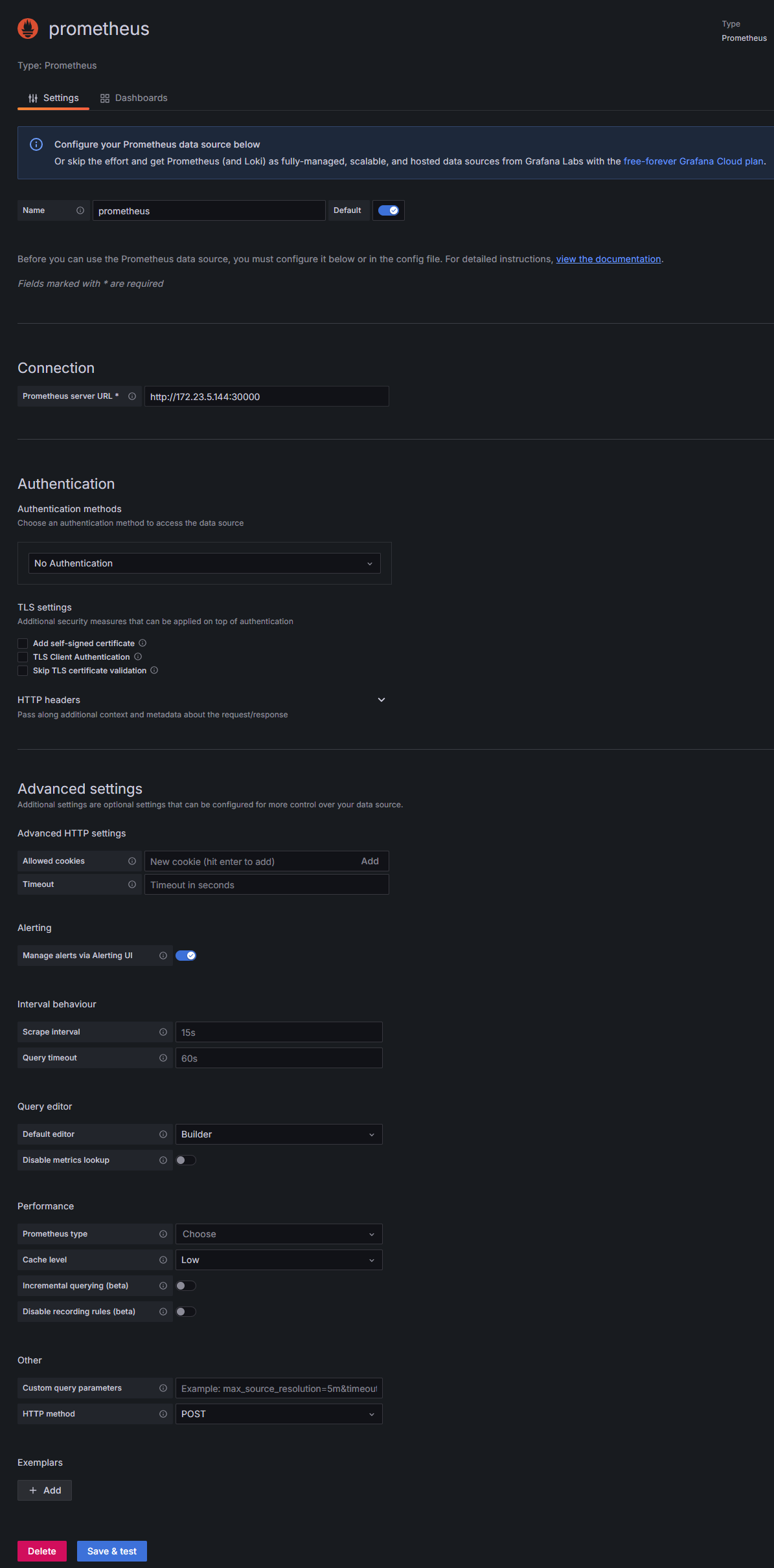This screenshot has height=1568, width=774.
Task: Toggle the Default data source switch
Action: coord(389,210)
